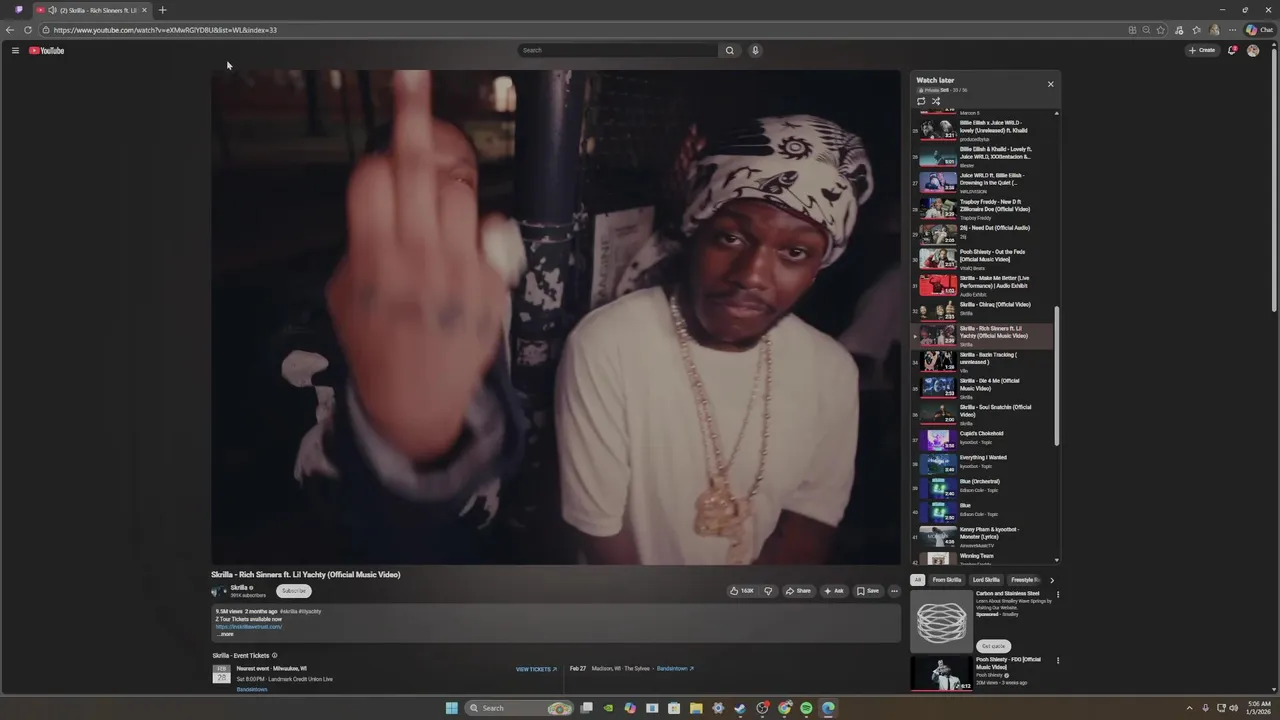This screenshot has width=1280, height=720.
Task: Open the YouTube account avatar menu
Action: tap(1253, 50)
